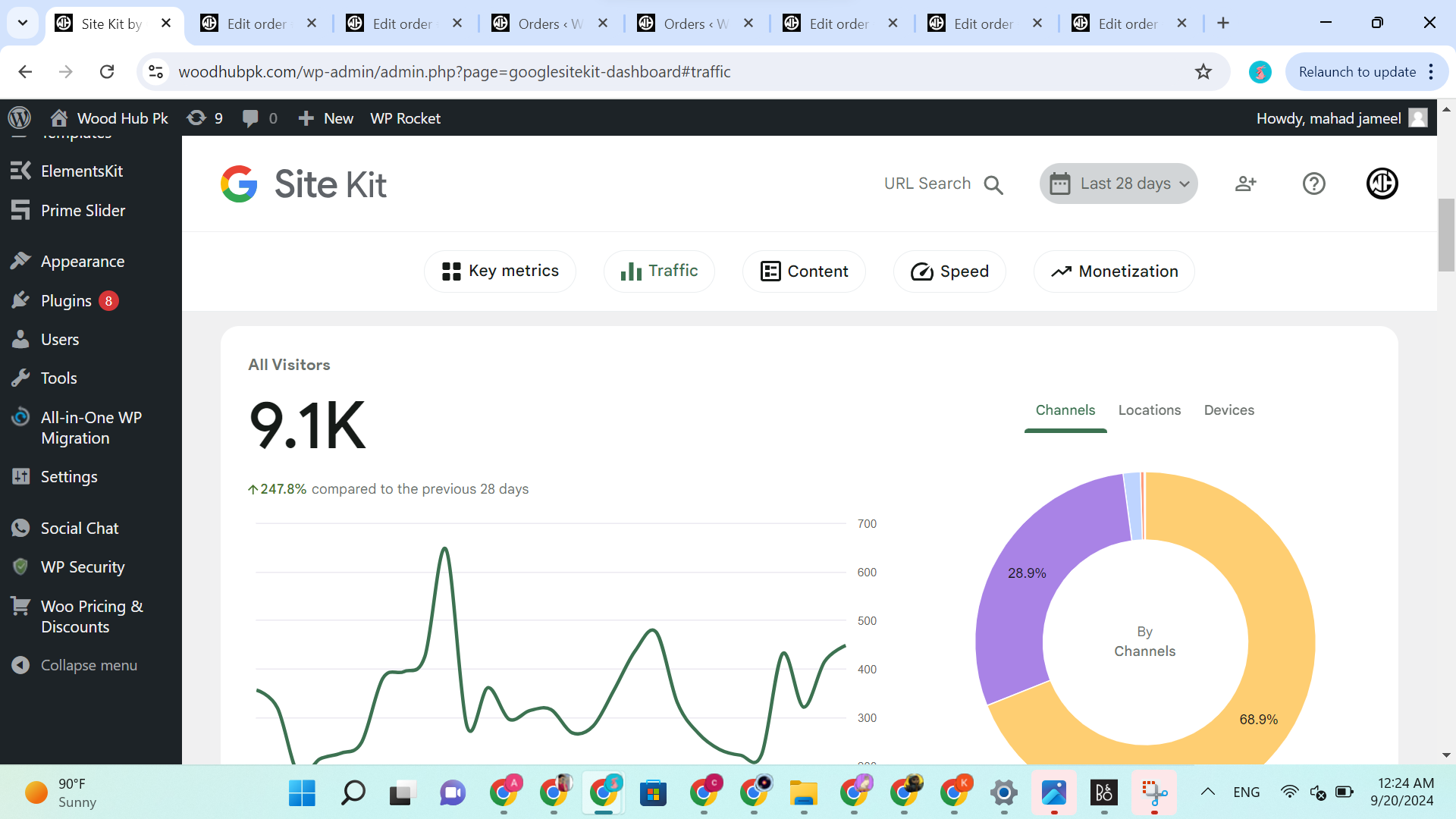This screenshot has height=819, width=1456.
Task: Open Plugins in the sidebar menu
Action: (x=66, y=301)
